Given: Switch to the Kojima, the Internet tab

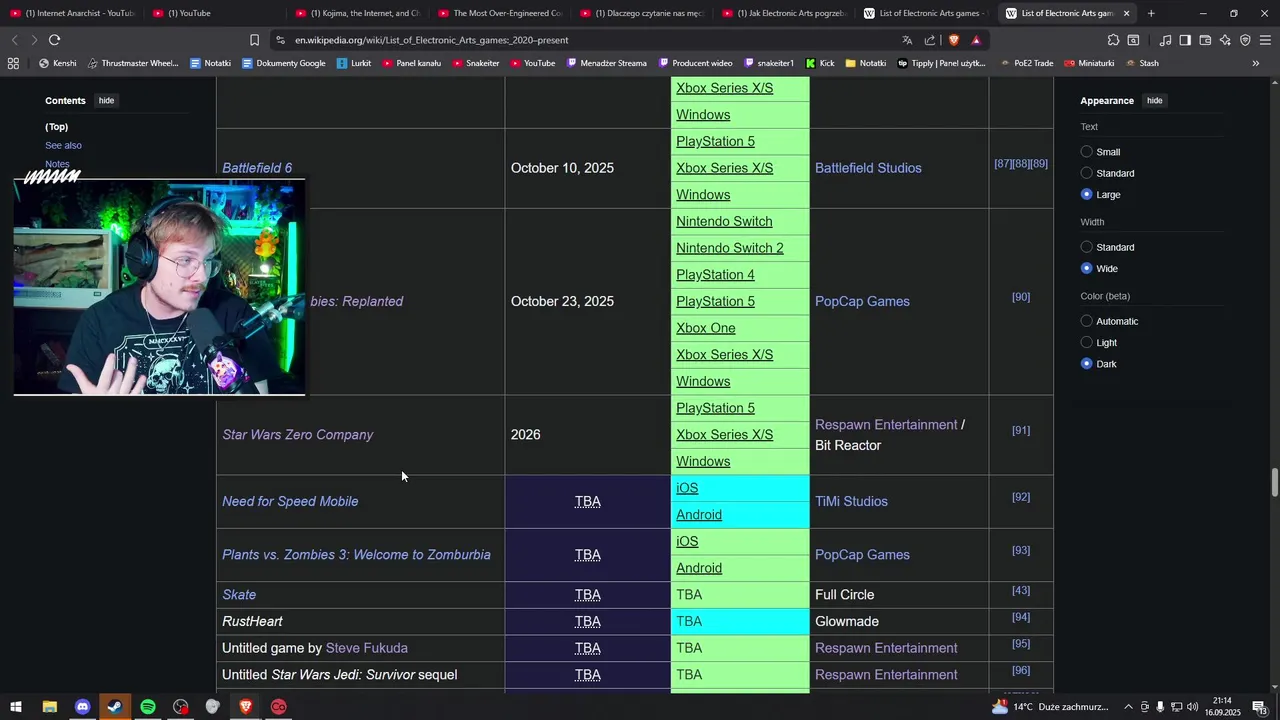Looking at the screenshot, I should 358,13.
